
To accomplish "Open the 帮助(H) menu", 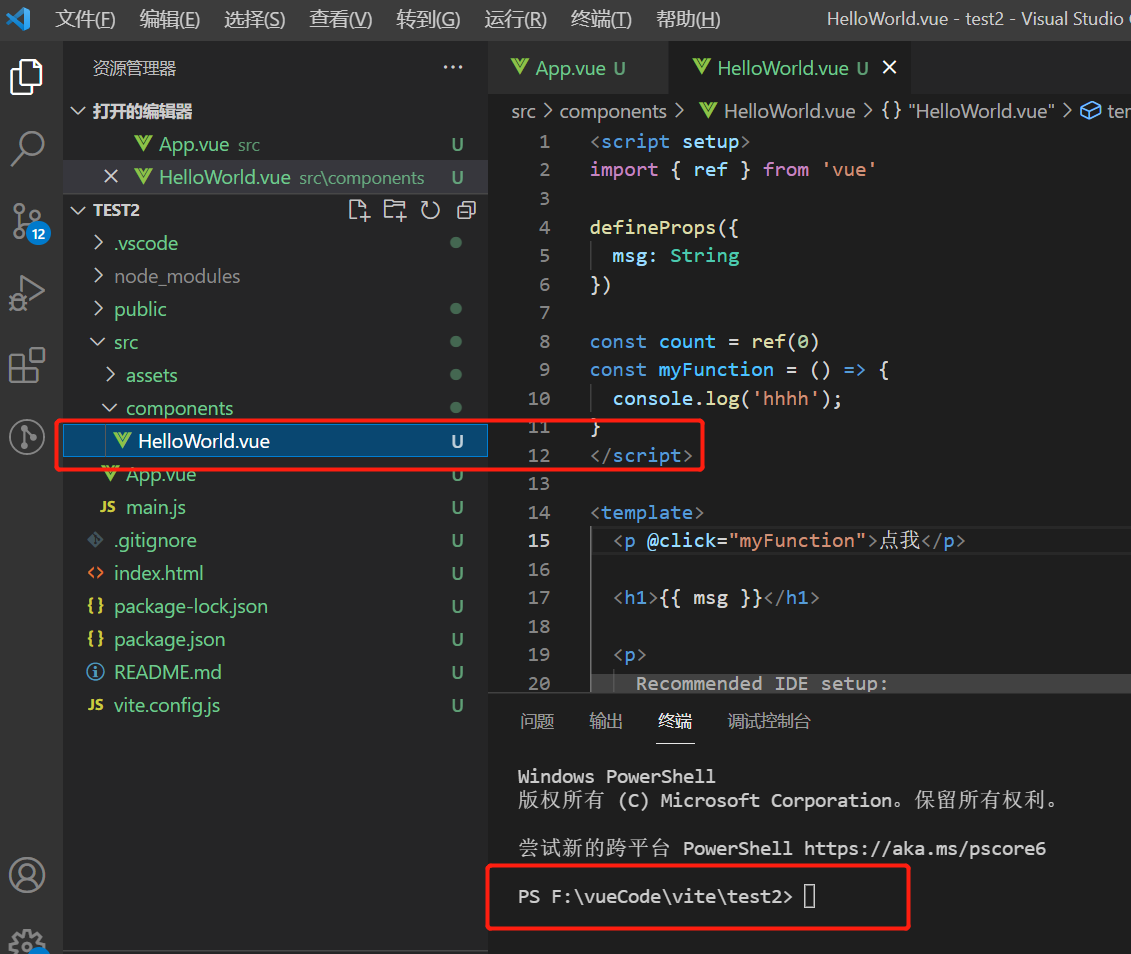I will [688, 19].
